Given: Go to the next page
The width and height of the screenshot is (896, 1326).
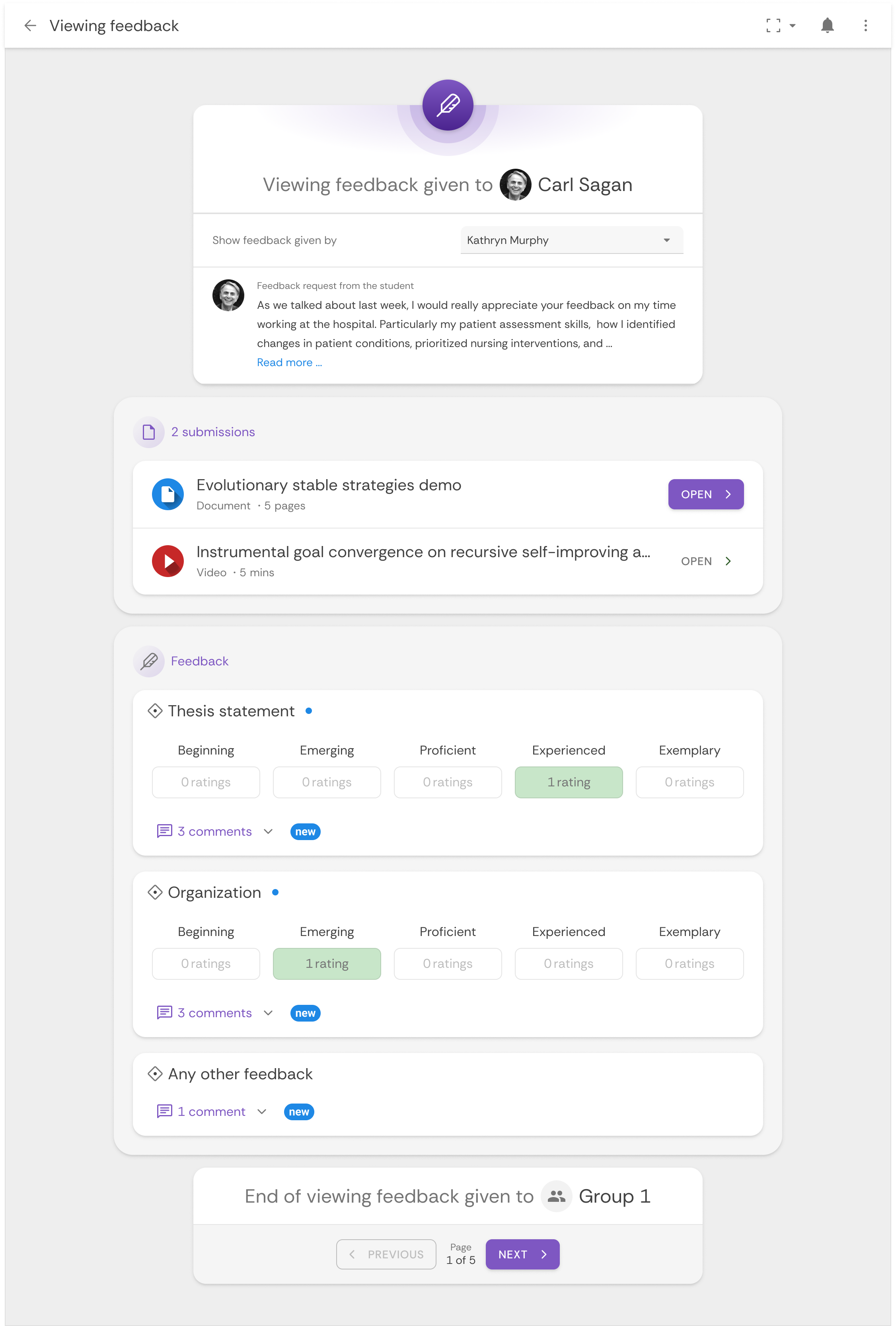Looking at the screenshot, I should pyautogui.click(x=522, y=1254).
